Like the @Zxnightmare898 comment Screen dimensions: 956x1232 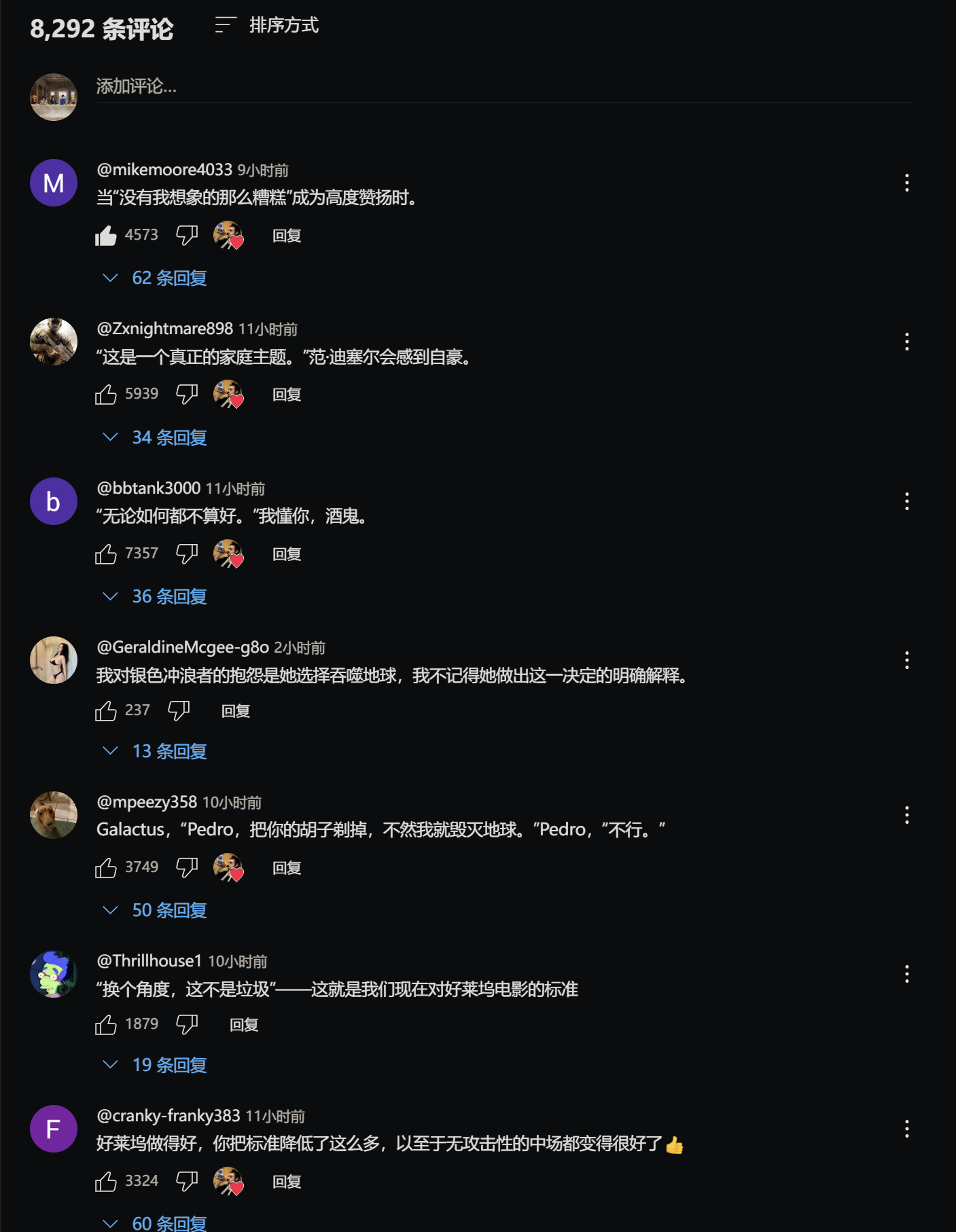pos(106,395)
